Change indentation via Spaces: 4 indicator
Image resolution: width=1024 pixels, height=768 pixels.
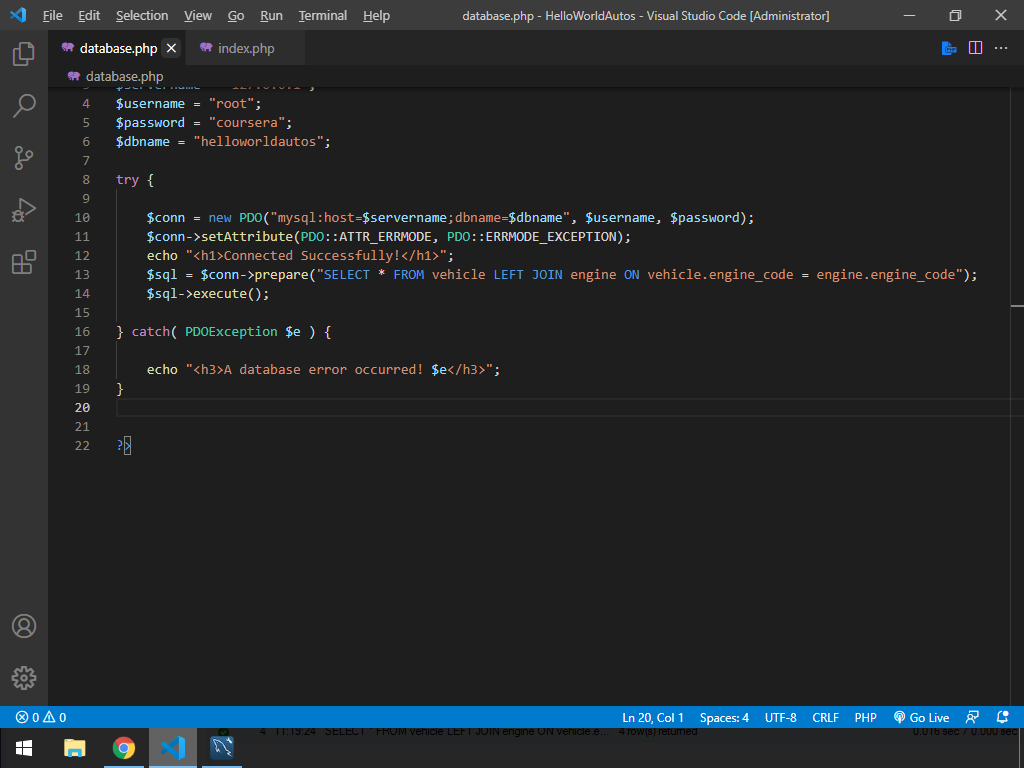tap(724, 717)
